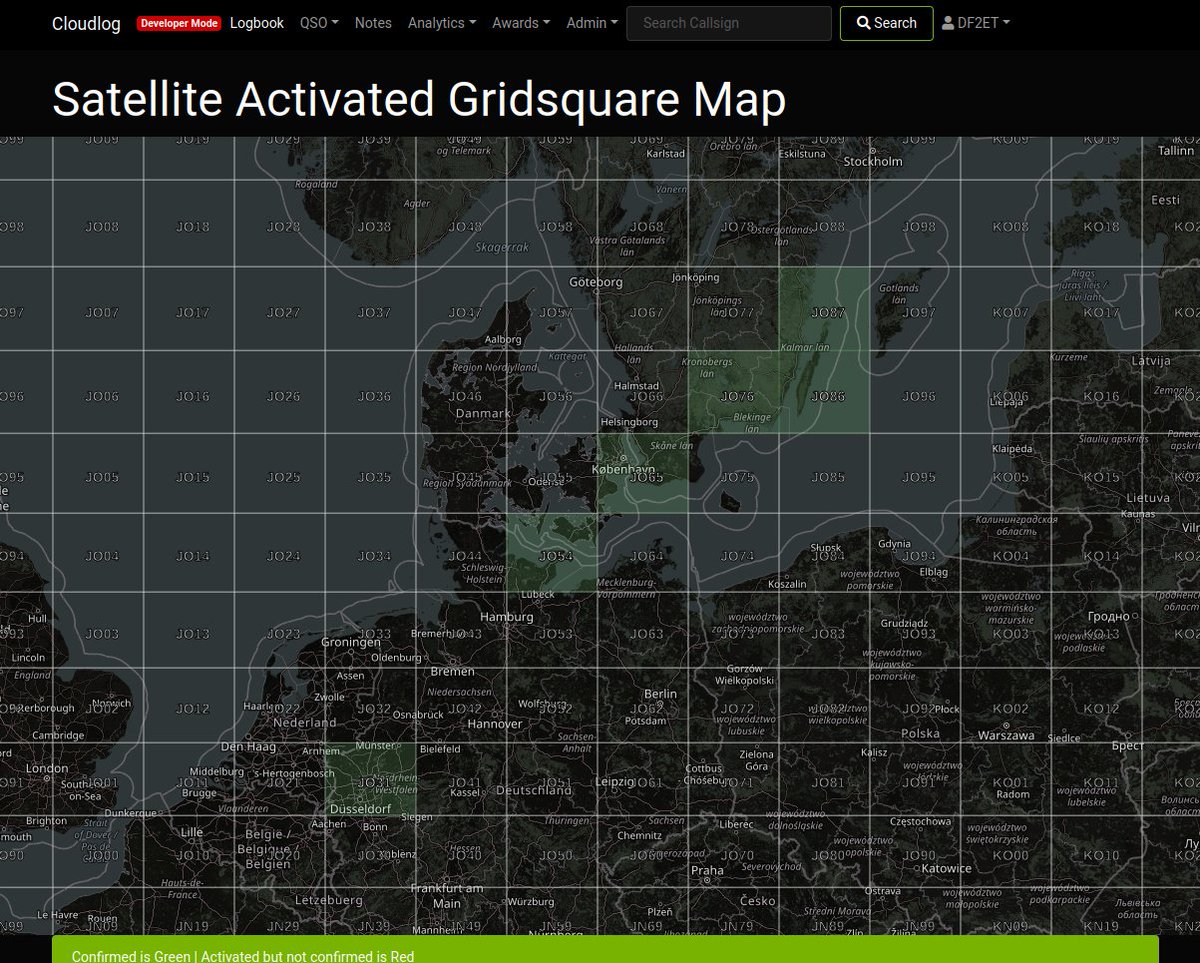Click the Developer Mode badge

coord(179,23)
